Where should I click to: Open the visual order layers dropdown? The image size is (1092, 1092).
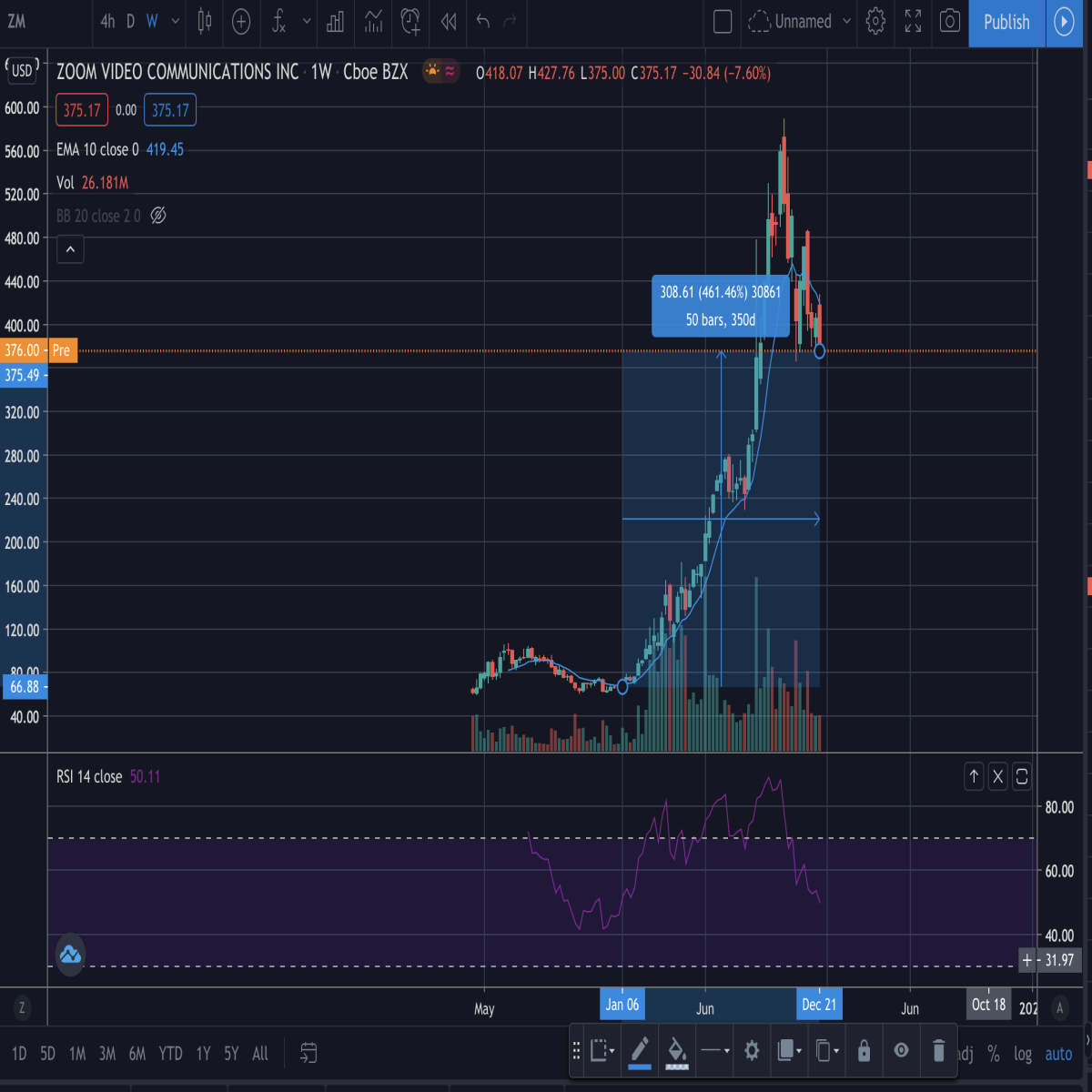coord(789,1051)
